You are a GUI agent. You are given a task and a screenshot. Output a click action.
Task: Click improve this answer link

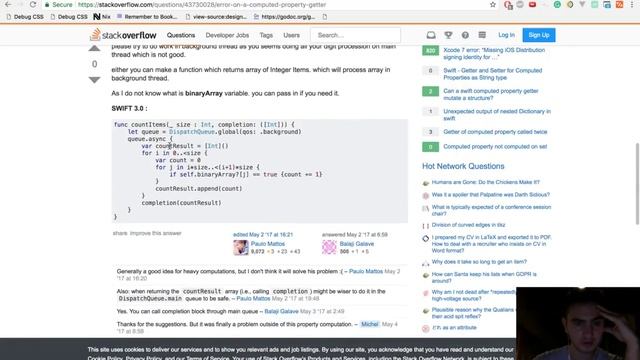[x=156, y=233]
